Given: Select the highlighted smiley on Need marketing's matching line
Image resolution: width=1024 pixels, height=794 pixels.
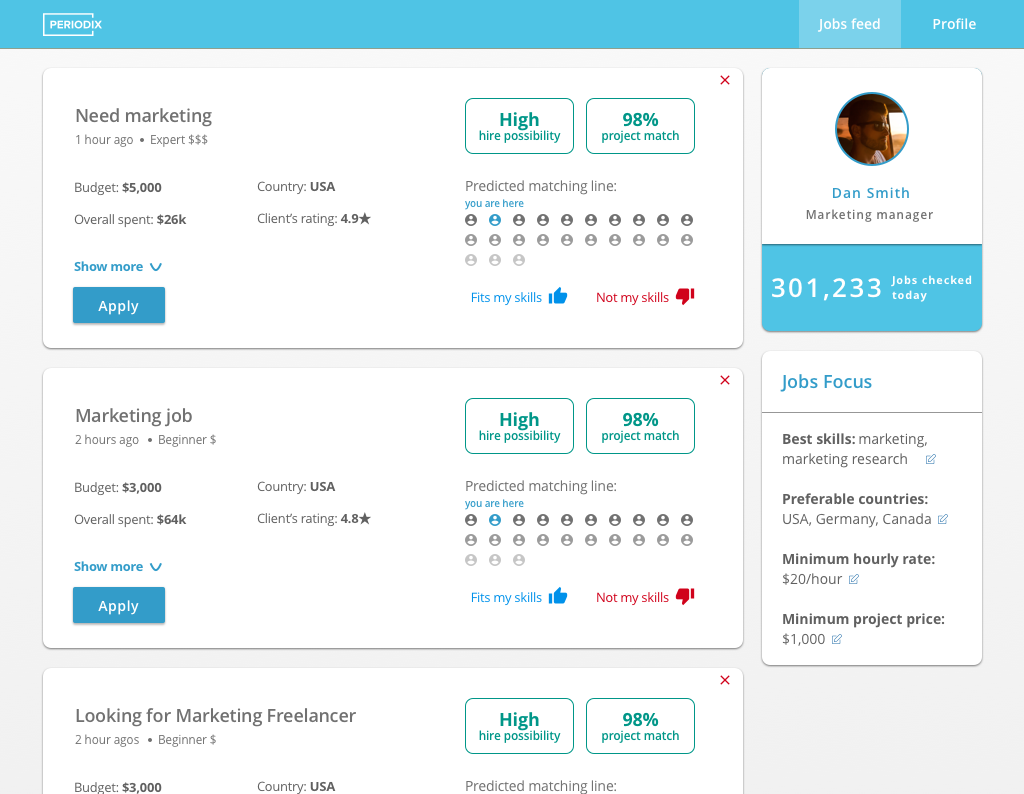Looking at the screenshot, I should 494,219.
